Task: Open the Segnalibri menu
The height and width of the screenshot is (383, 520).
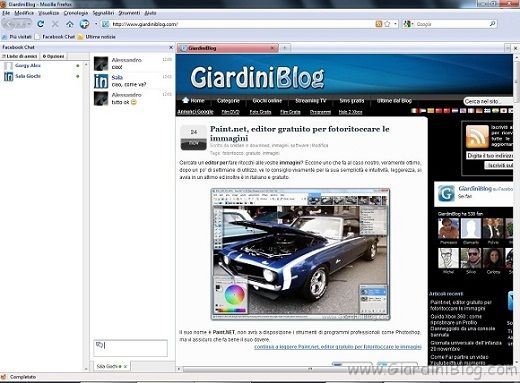Action: 103,13
